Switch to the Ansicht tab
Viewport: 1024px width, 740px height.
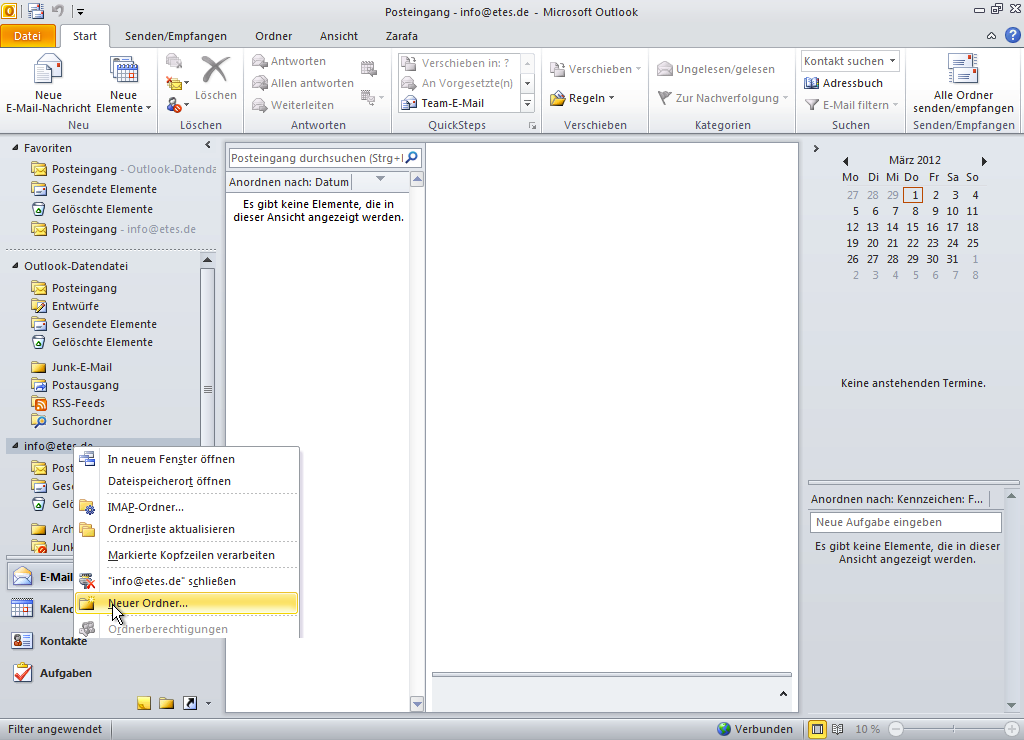point(339,36)
